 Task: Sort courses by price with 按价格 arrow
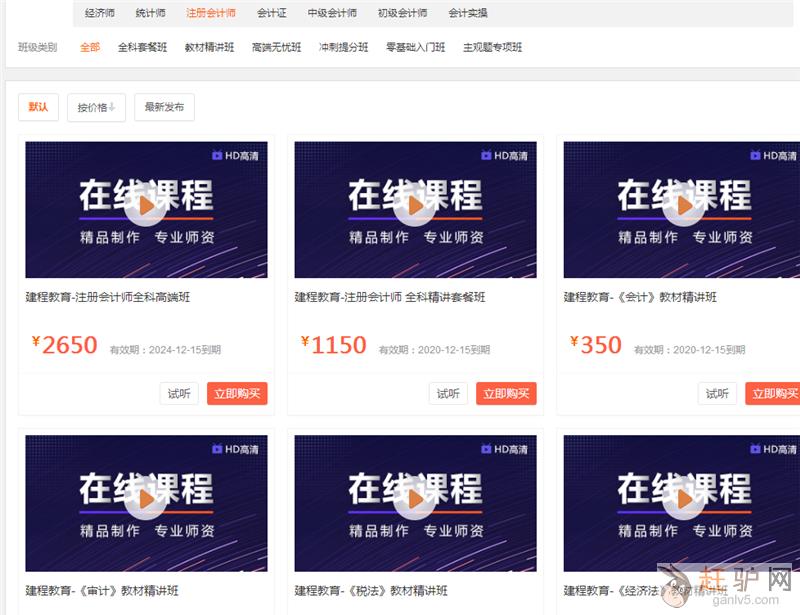click(96, 108)
